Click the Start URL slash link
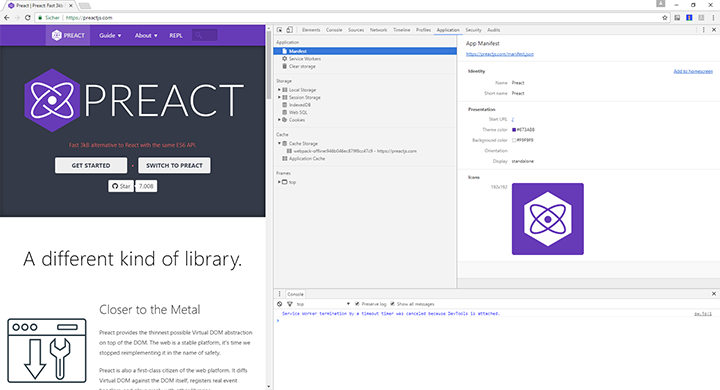Viewport: 720px width, 390px height. (513, 119)
